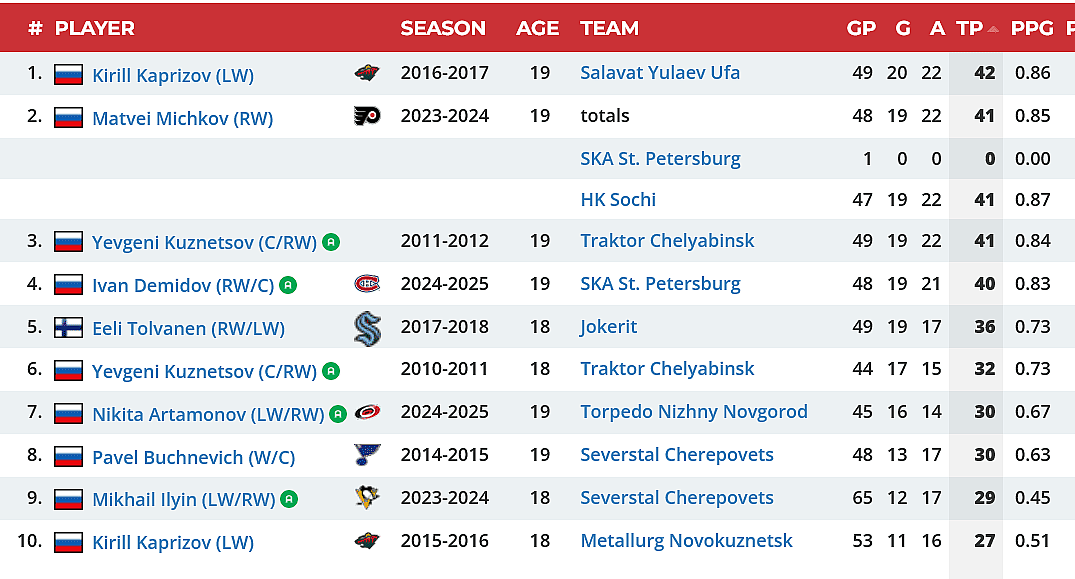Click the Montreal Canadiens logo beside Ivan Demidov
Image resolution: width=1075 pixels, height=579 pixels.
pyautogui.click(x=367, y=284)
